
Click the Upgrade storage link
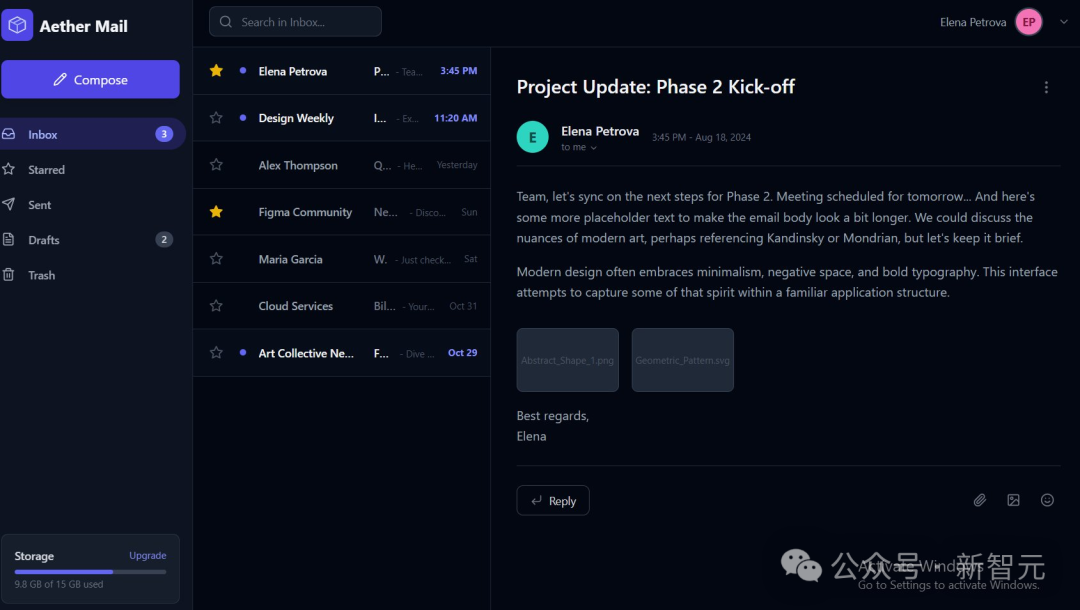[x=147, y=556]
